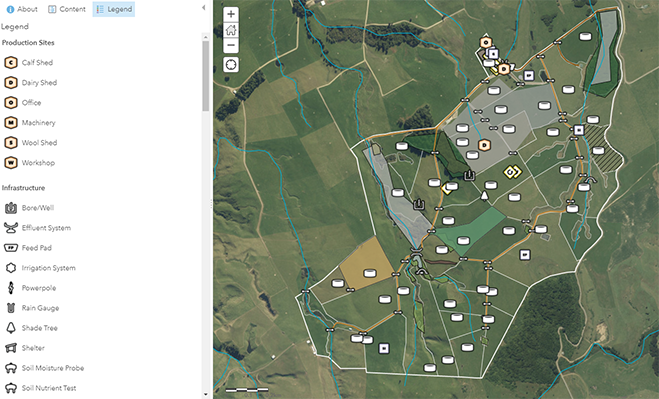Click the hatched striped area on map

(x=603, y=148)
